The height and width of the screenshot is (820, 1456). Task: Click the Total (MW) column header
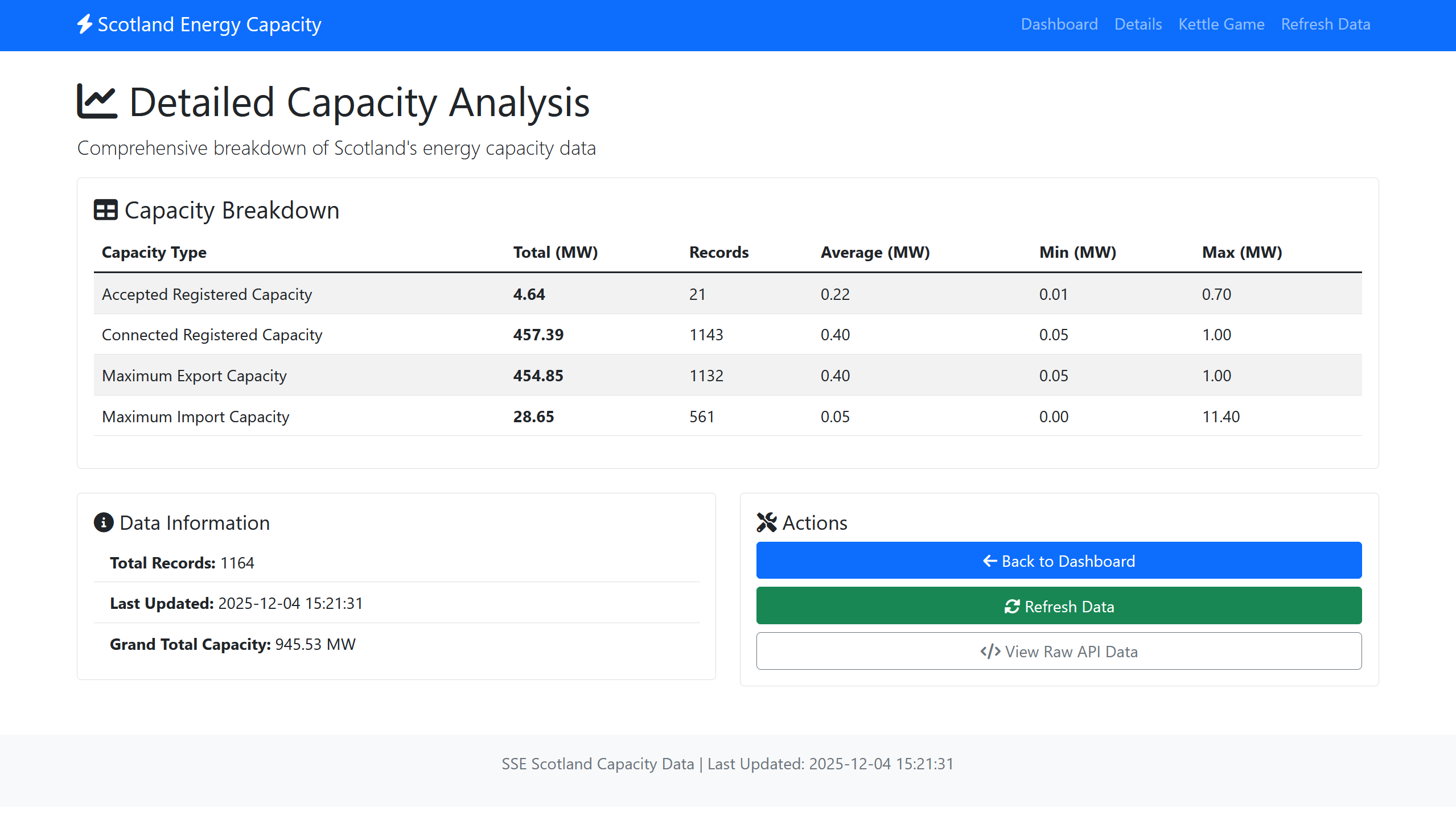click(555, 252)
